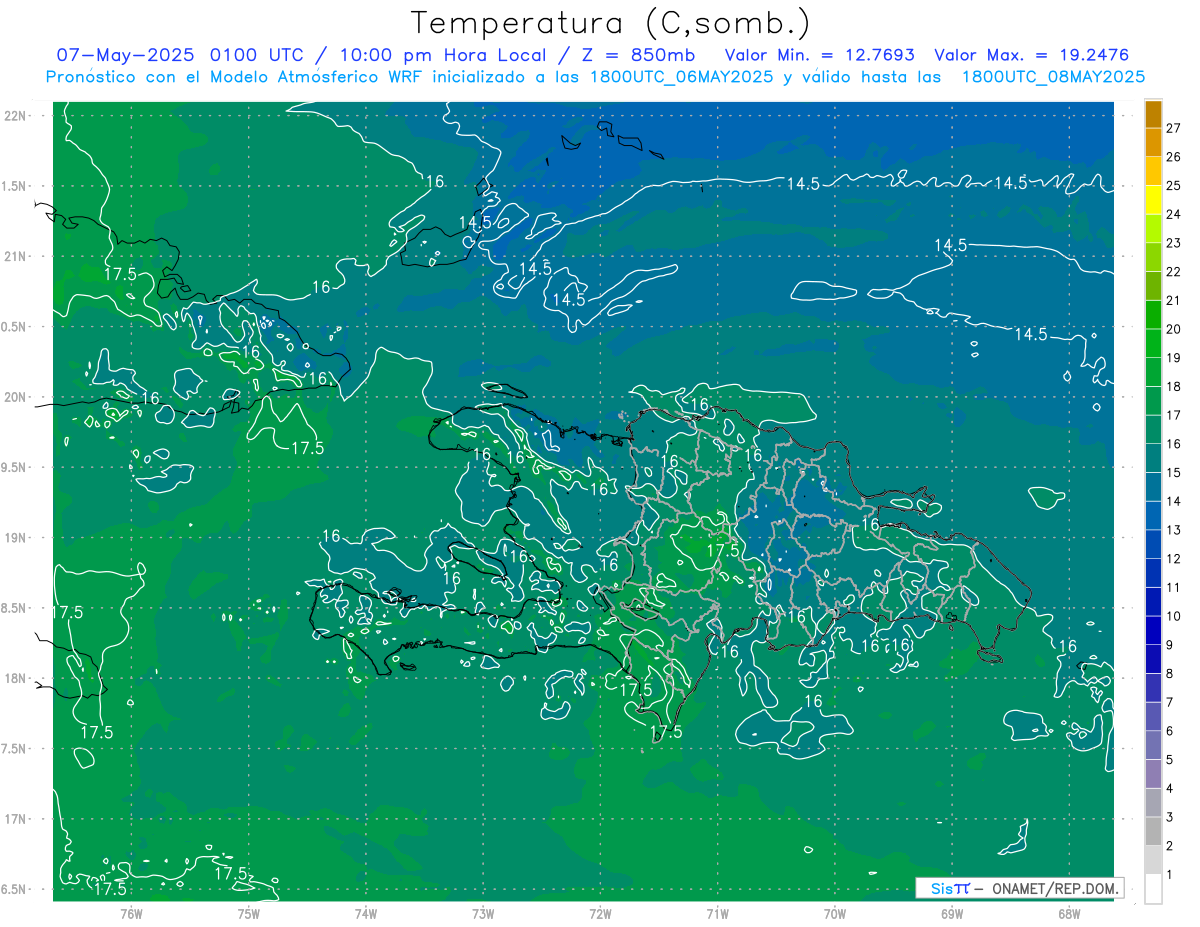
Task: Select the "Valor Max. = 19.2476" text
Action: 1031,55
